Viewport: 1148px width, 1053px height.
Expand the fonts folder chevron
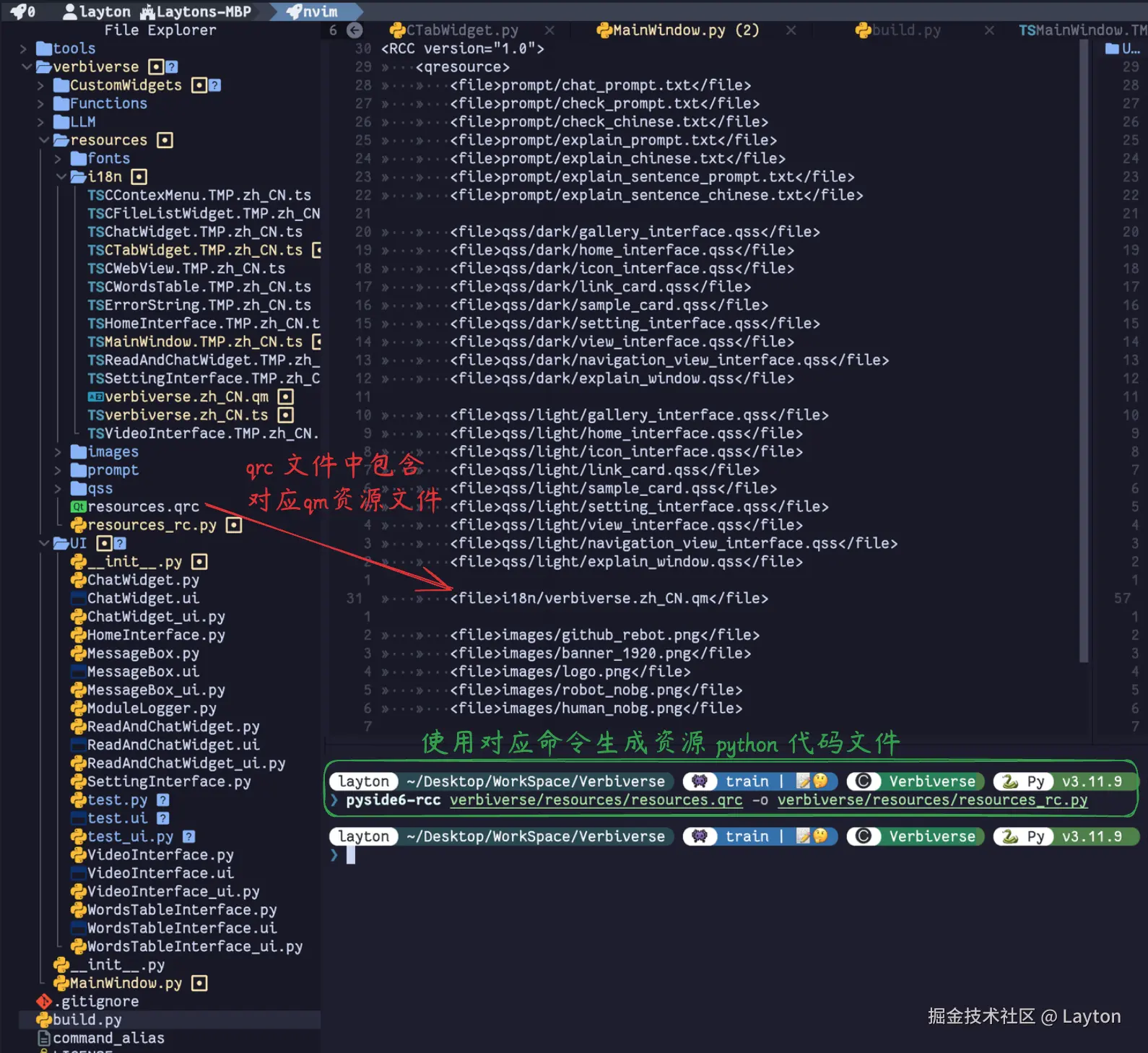pos(58,158)
